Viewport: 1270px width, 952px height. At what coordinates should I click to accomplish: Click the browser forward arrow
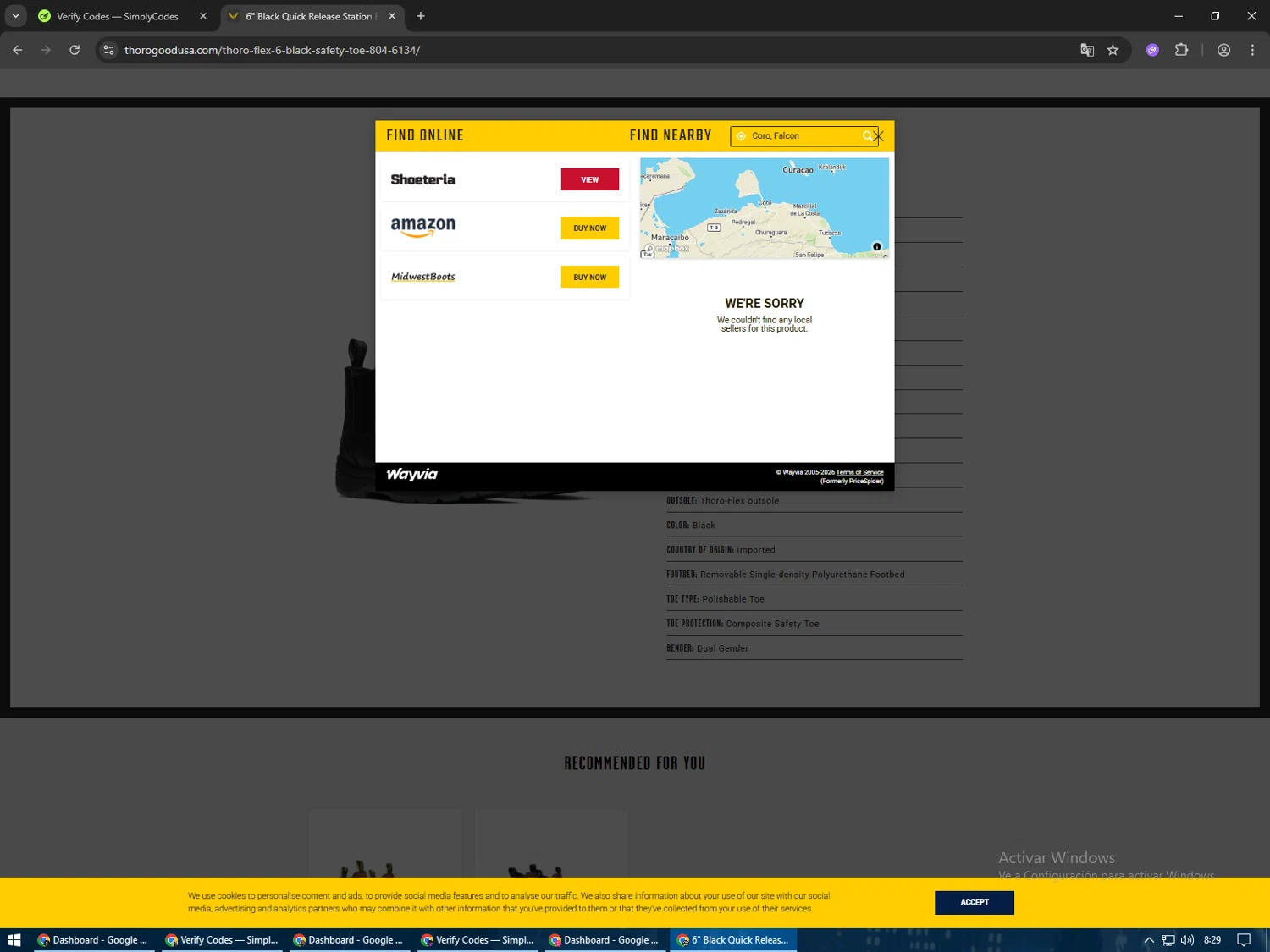(x=46, y=50)
